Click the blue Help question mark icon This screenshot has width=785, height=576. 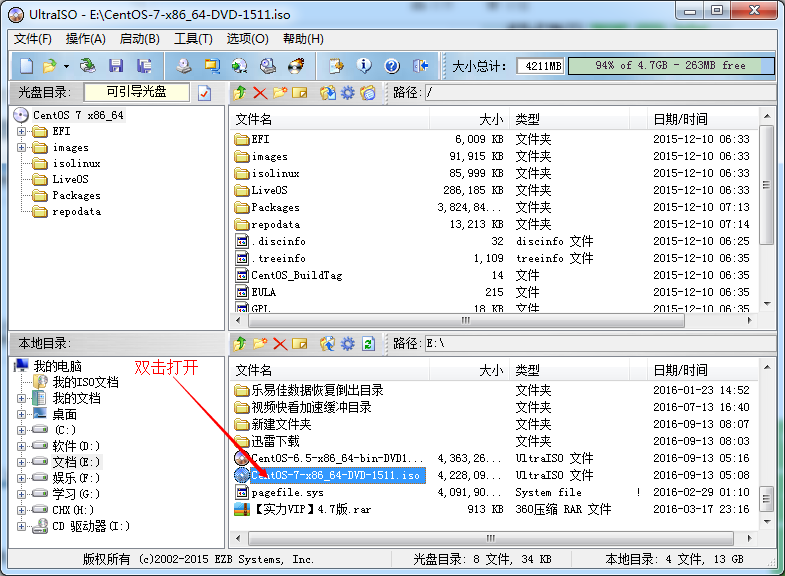pos(392,66)
